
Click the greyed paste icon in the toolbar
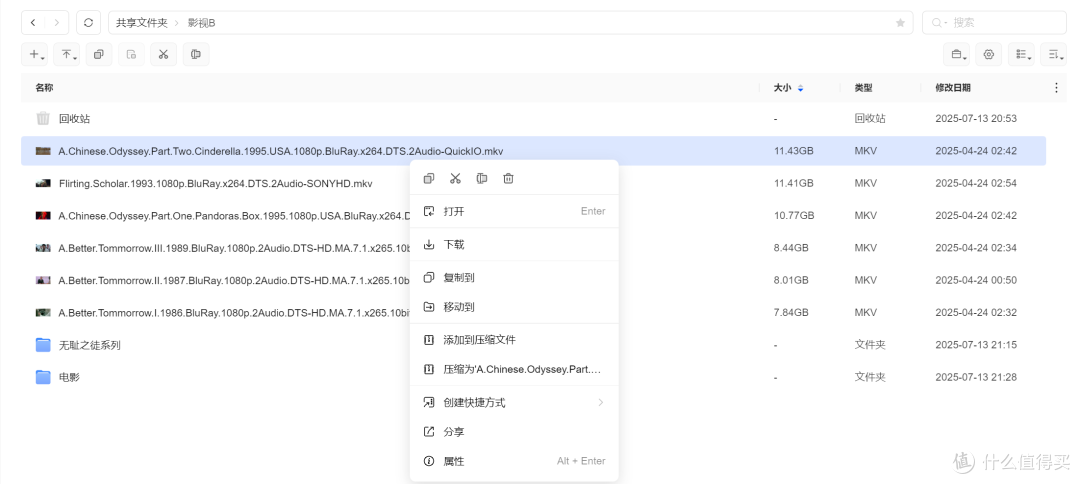tap(131, 54)
